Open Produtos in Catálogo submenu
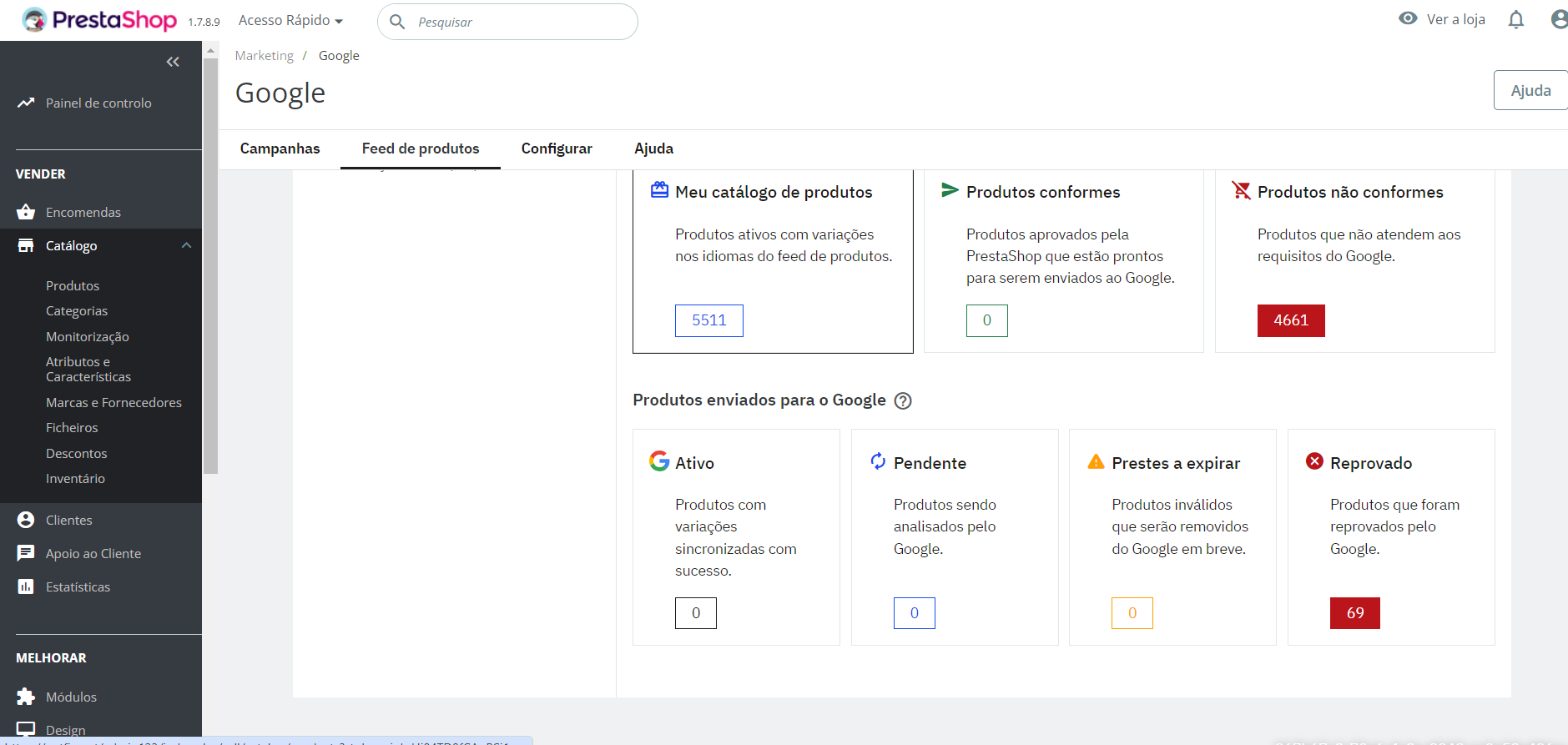Viewport: 1568px width, 745px height. (x=73, y=285)
